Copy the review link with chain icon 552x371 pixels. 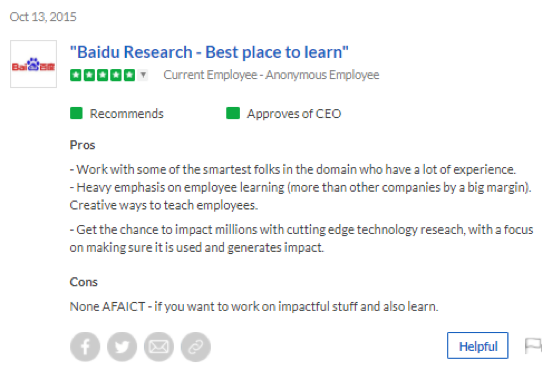click(x=196, y=347)
